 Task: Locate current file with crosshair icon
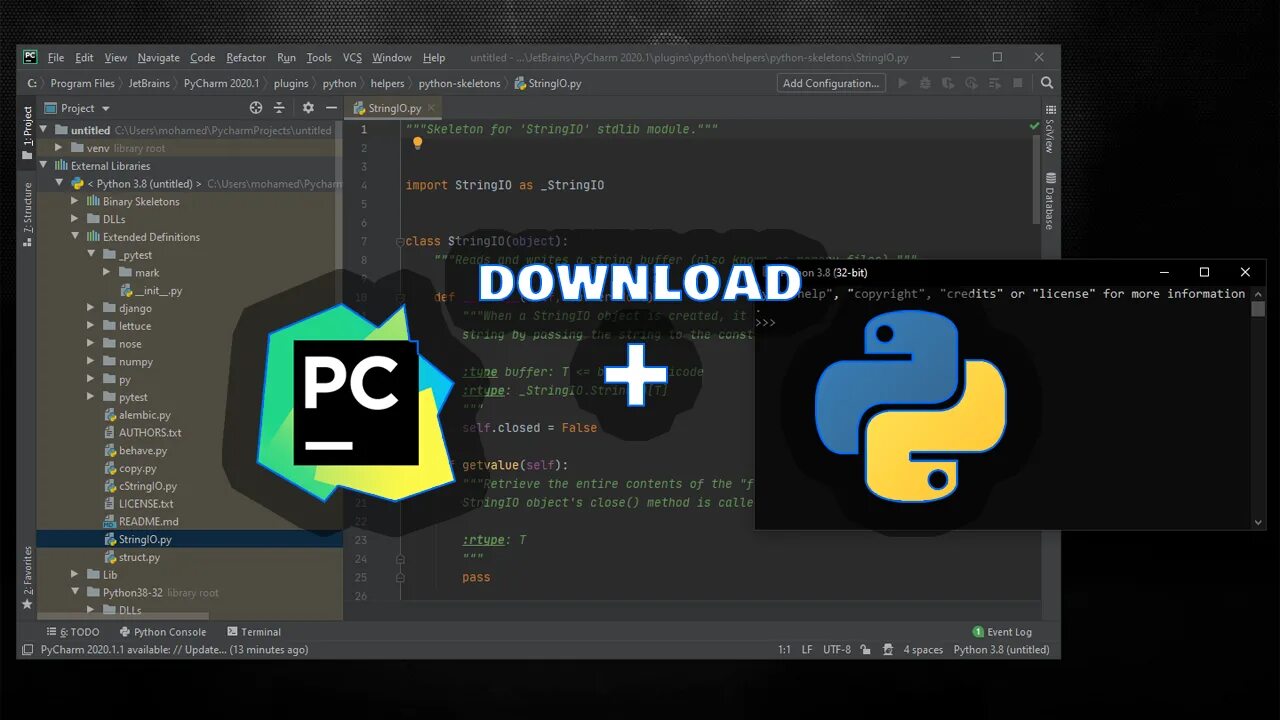(256, 108)
